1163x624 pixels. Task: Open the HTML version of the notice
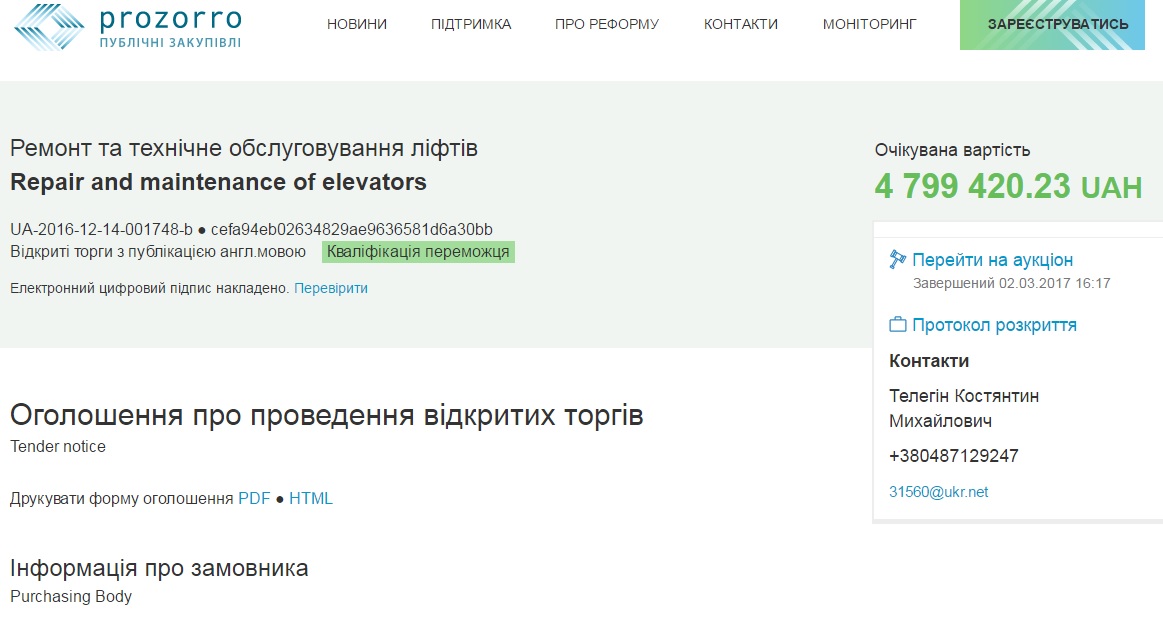point(311,498)
